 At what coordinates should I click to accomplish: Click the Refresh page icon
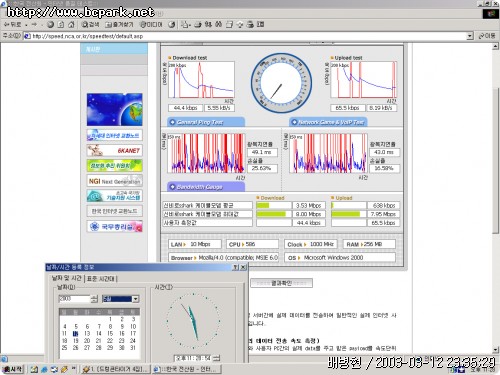click(61, 25)
